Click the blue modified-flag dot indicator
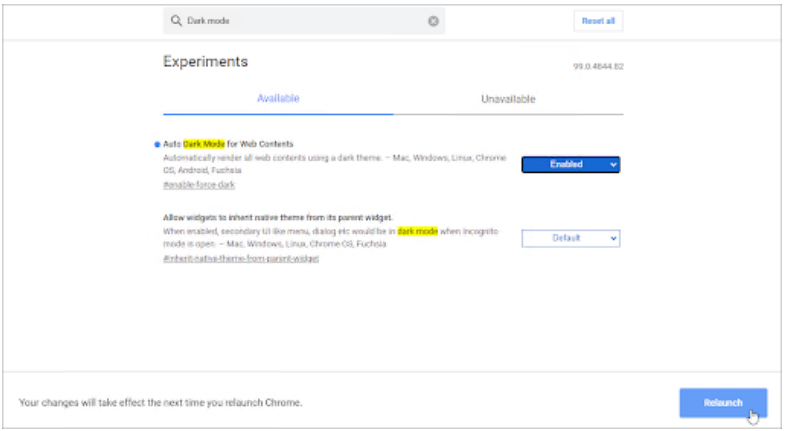Screen dimensions: 788x431 tap(157, 145)
